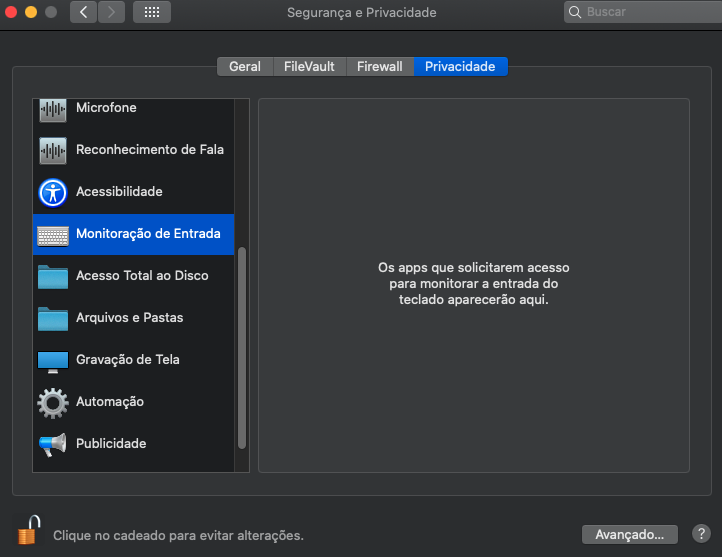Click the Monitoração de Entrada keyboard icon

tap(52, 235)
